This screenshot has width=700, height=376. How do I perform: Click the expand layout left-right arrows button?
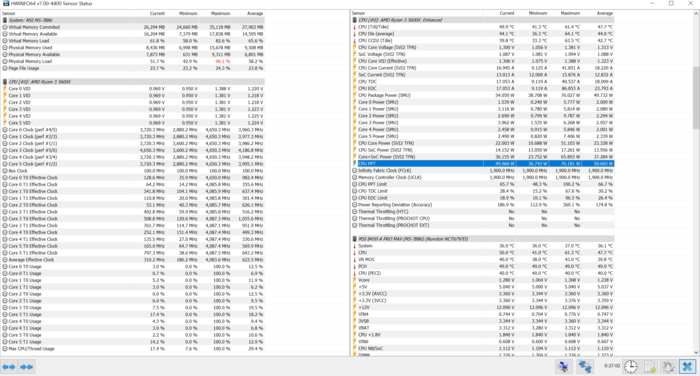pyautogui.click(x=9, y=367)
